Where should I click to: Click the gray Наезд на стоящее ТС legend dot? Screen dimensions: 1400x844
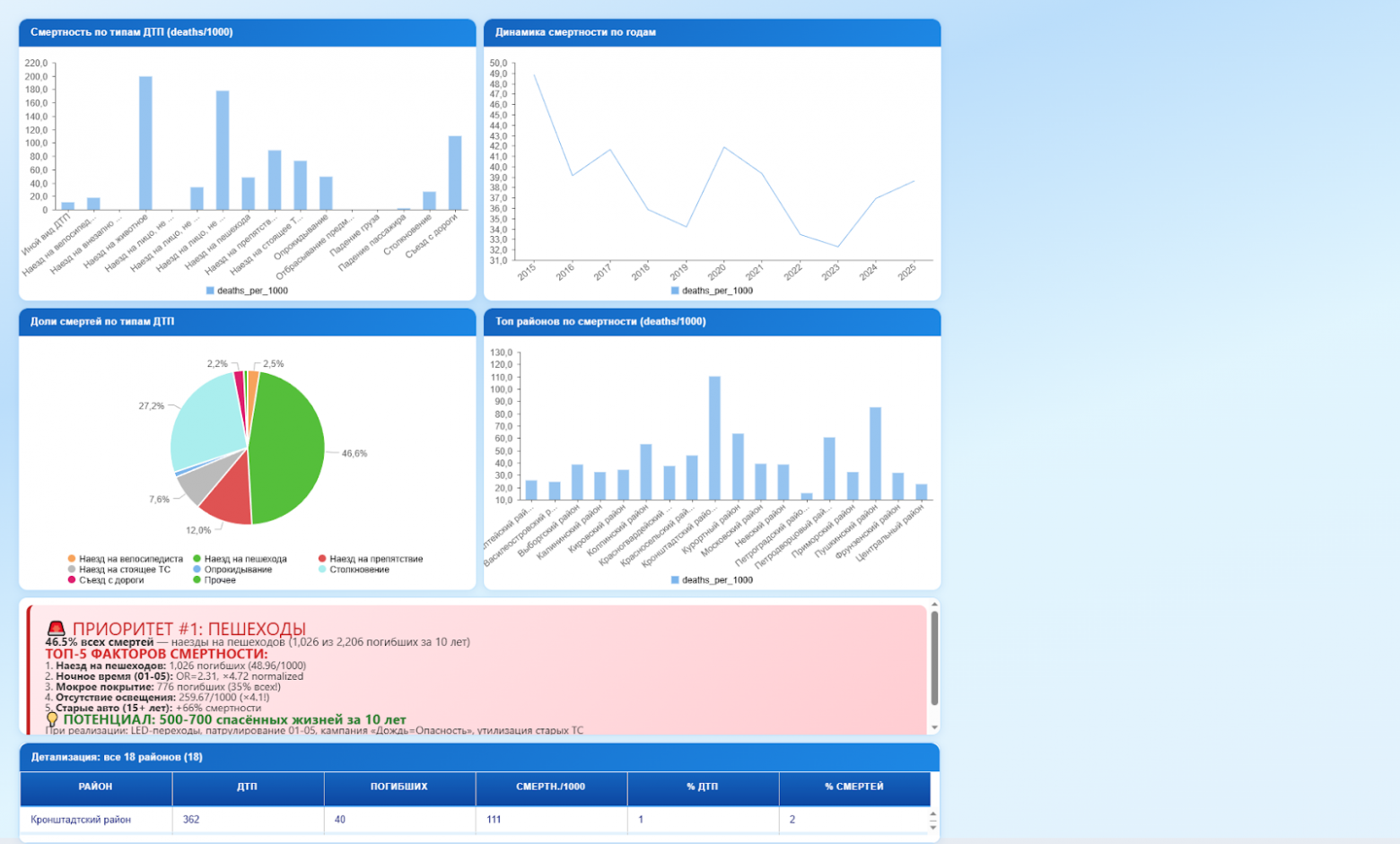coord(72,570)
